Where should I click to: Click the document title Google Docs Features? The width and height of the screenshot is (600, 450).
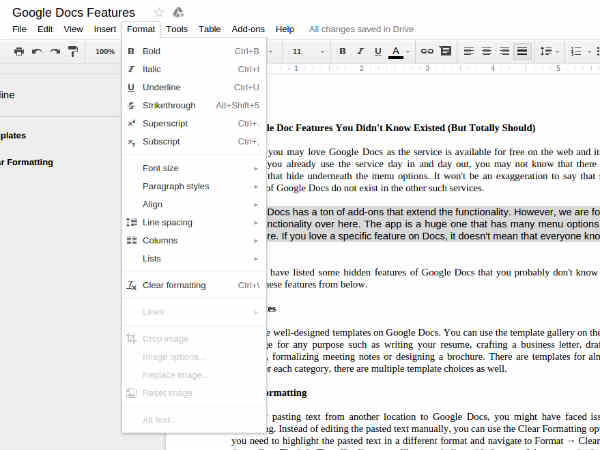pos(73,12)
